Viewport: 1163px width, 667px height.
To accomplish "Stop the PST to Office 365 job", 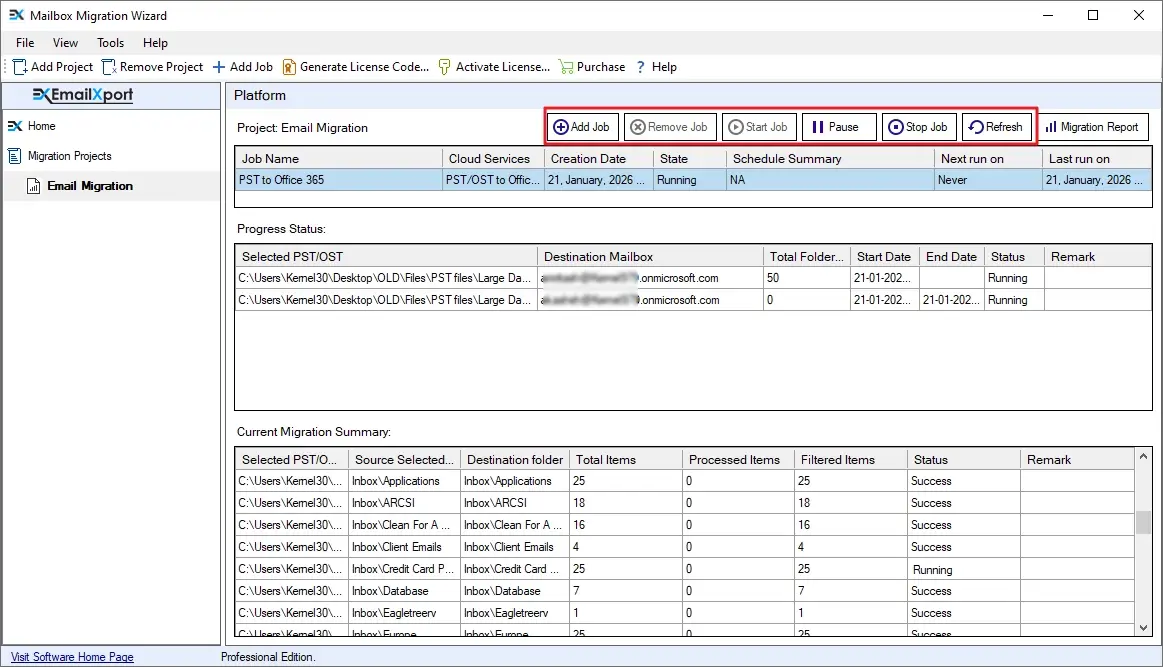I will [918, 127].
